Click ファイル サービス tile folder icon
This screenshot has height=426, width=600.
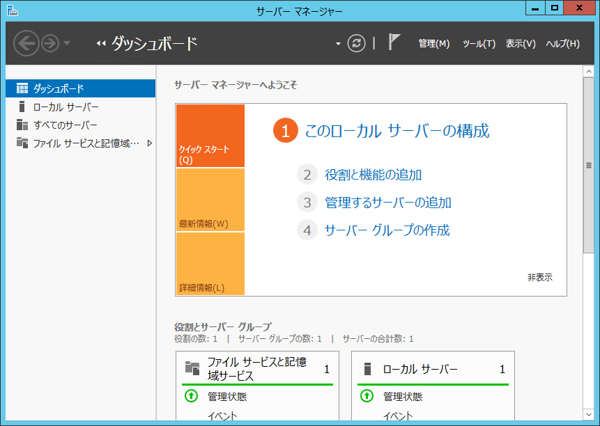click(192, 368)
